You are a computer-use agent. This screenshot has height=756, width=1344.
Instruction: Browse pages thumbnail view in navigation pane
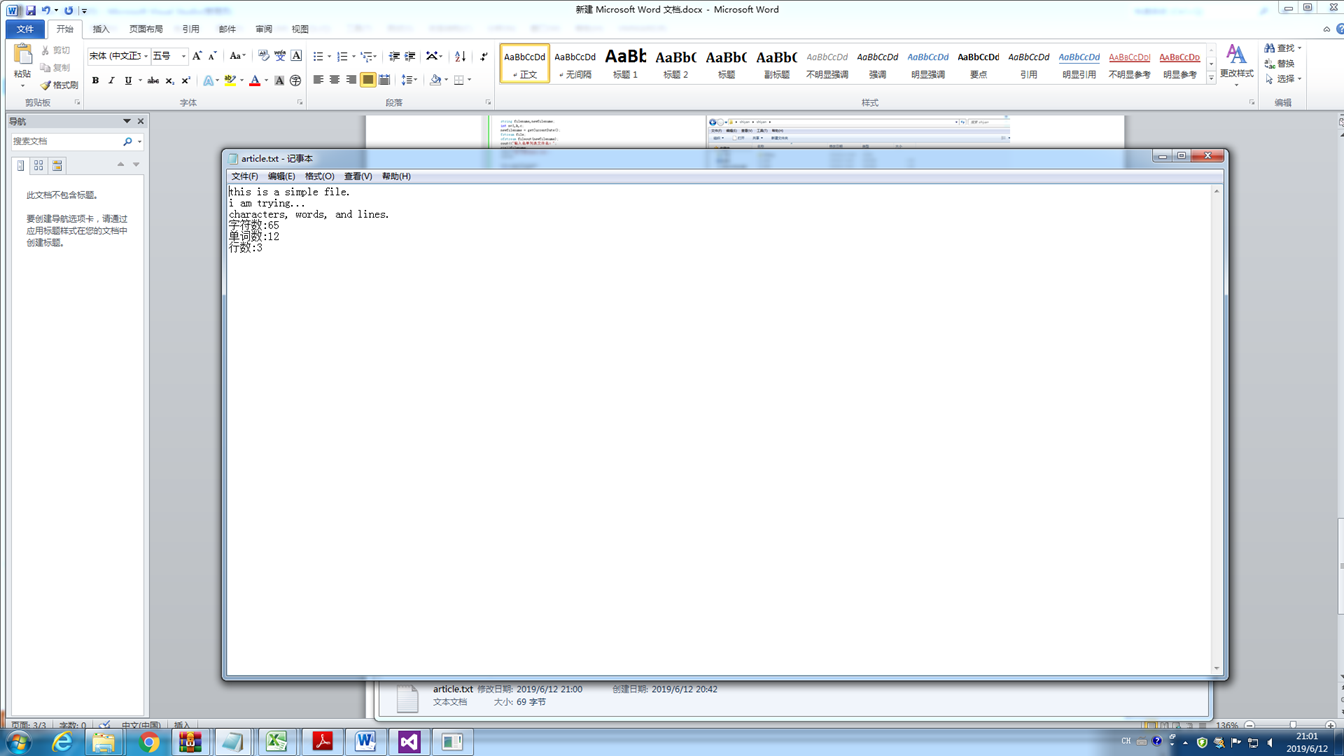pos(38,165)
